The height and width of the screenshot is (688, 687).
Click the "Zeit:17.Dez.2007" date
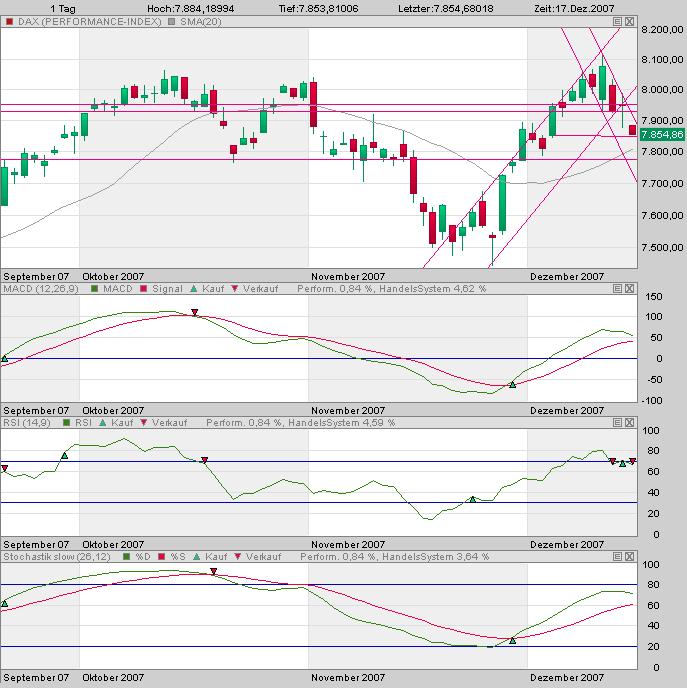[x=574, y=8]
